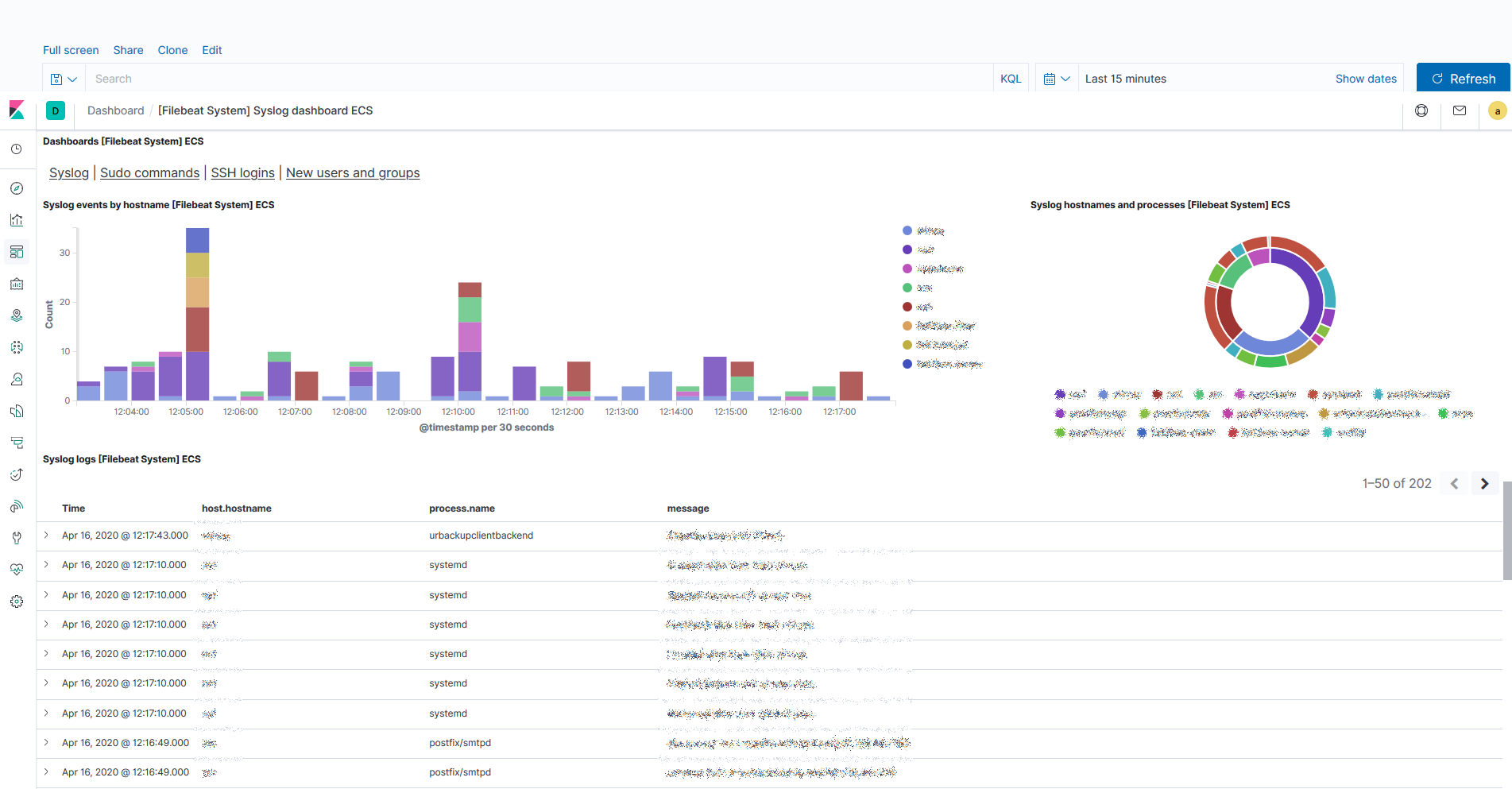Screen dimensions: 1512x789
Task: Open Discover from the side navigation
Action: [17, 188]
